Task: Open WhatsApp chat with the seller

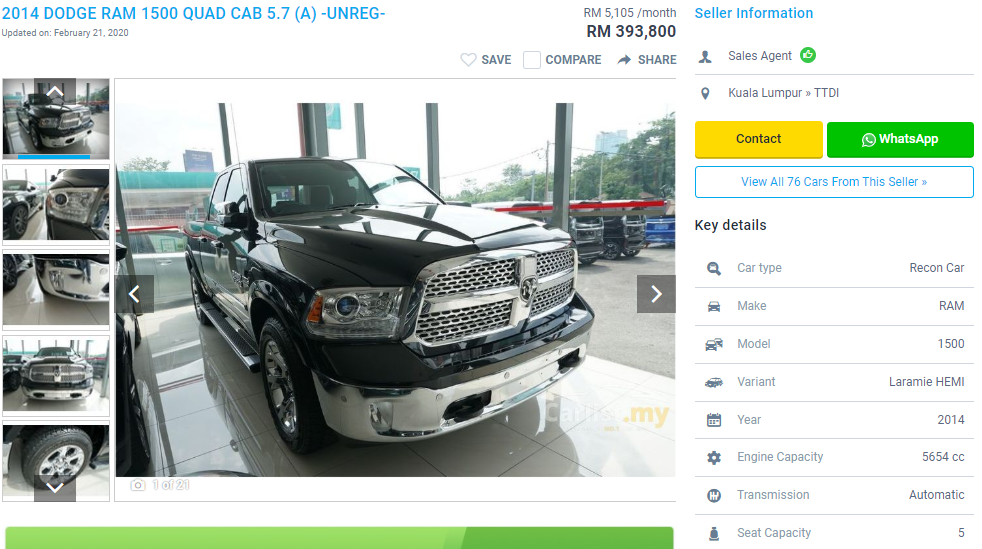Action: click(900, 139)
